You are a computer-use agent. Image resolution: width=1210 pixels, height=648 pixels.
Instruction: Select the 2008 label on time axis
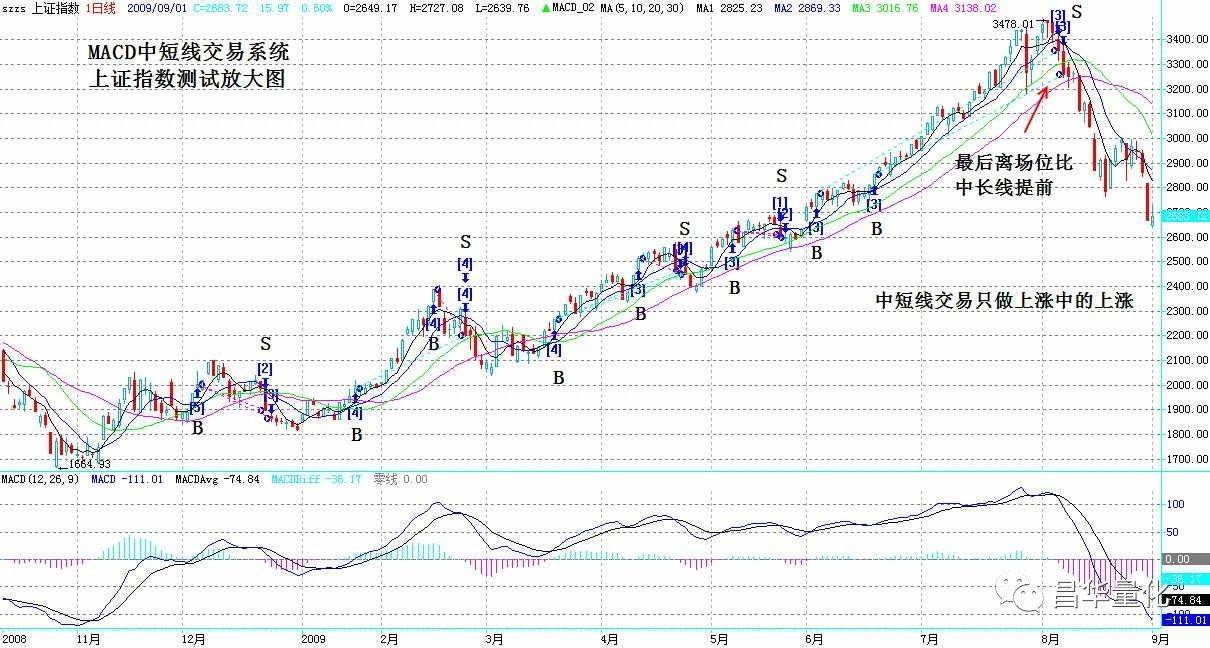(15, 638)
